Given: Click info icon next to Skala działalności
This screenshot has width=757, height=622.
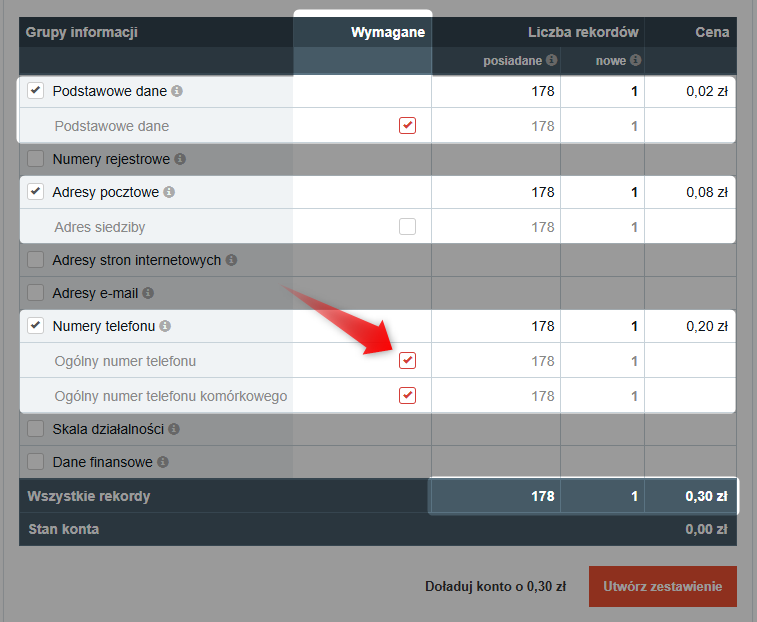Looking at the screenshot, I should (174, 429).
